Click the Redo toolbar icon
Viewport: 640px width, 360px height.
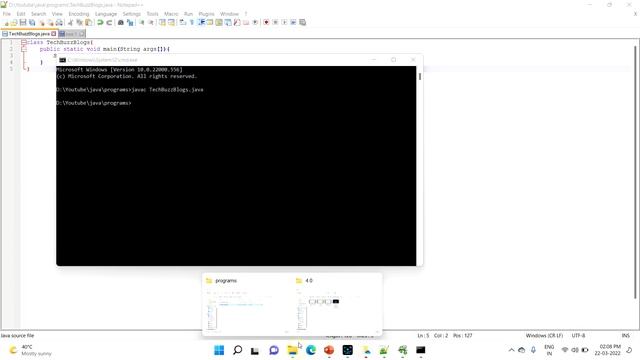[x=109, y=22]
